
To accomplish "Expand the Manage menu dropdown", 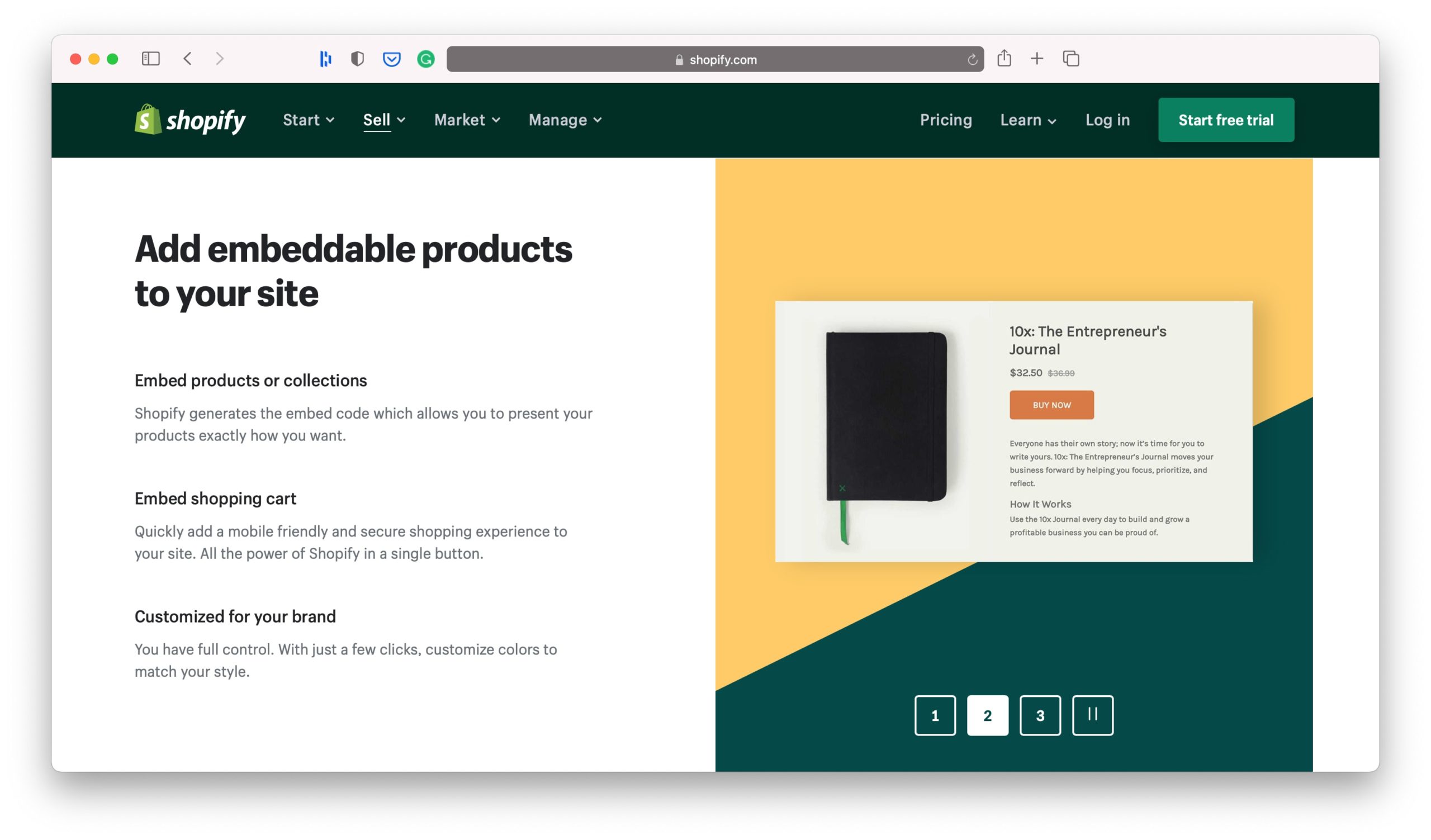I will pos(566,120).
